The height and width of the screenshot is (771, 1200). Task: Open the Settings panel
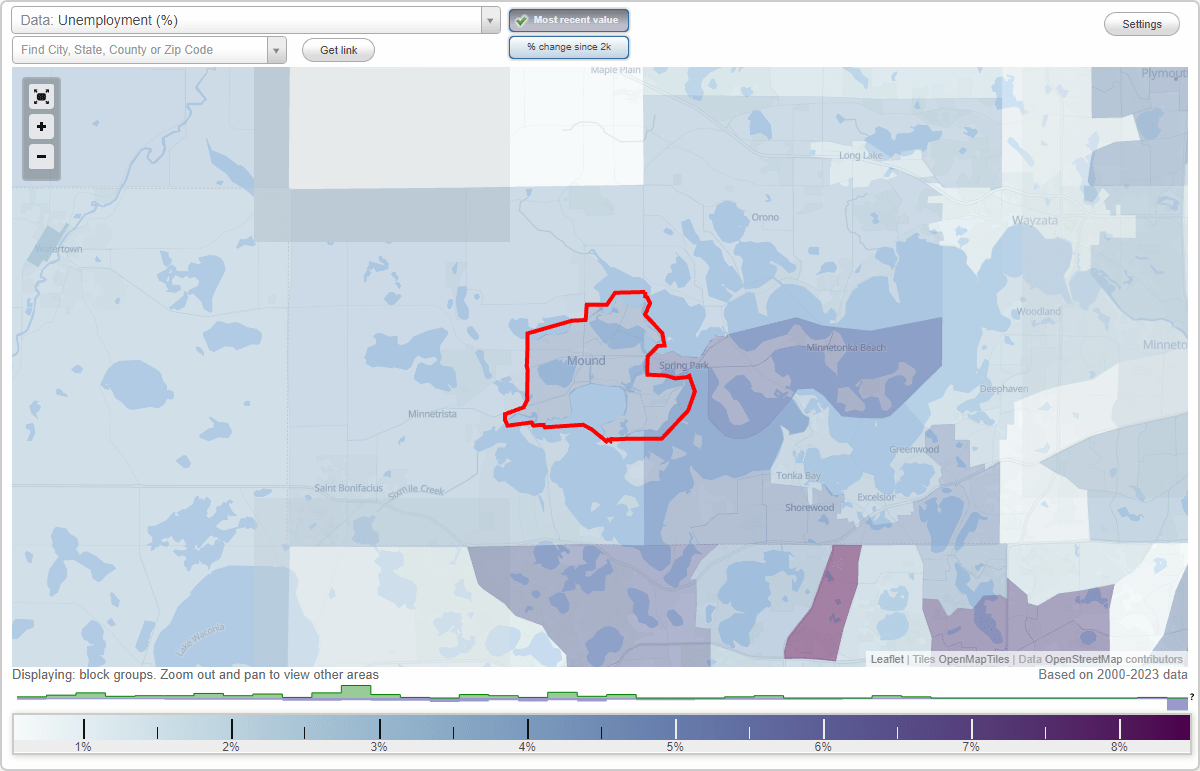1141,23
